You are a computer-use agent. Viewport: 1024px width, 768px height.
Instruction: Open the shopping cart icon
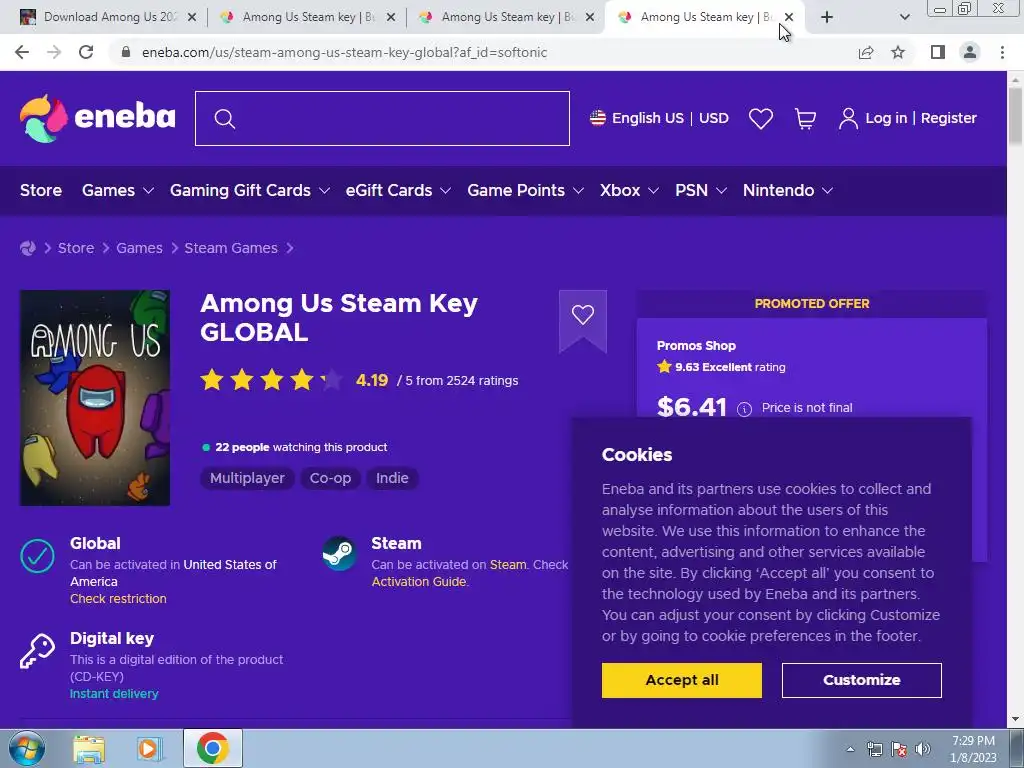point(805,118)
